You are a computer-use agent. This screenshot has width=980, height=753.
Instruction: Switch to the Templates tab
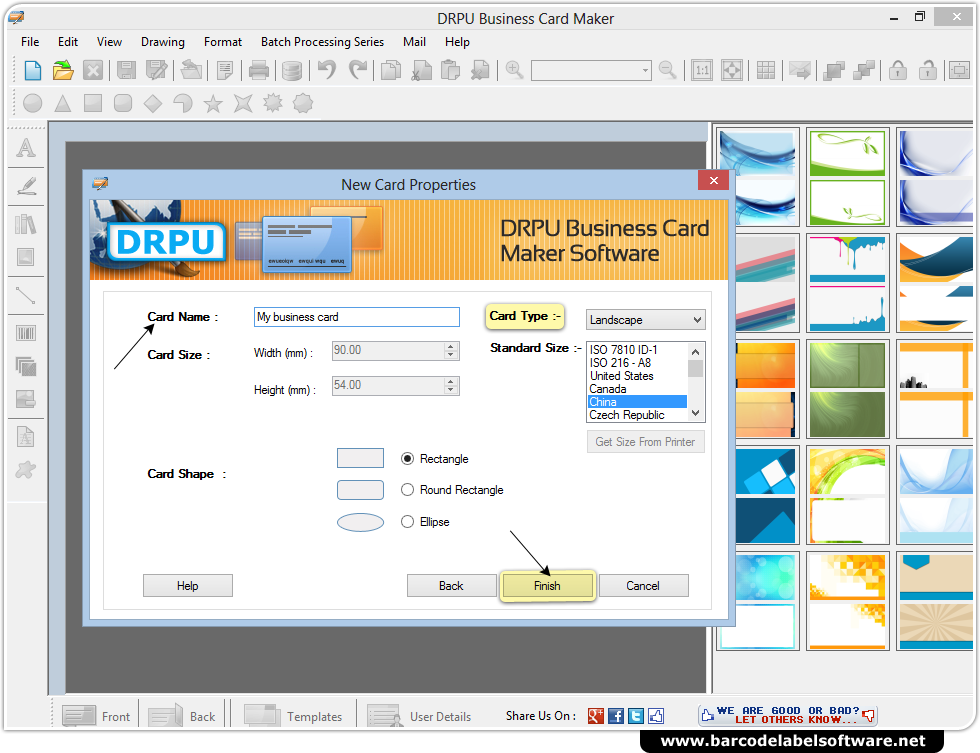click(x=292, y=716)
